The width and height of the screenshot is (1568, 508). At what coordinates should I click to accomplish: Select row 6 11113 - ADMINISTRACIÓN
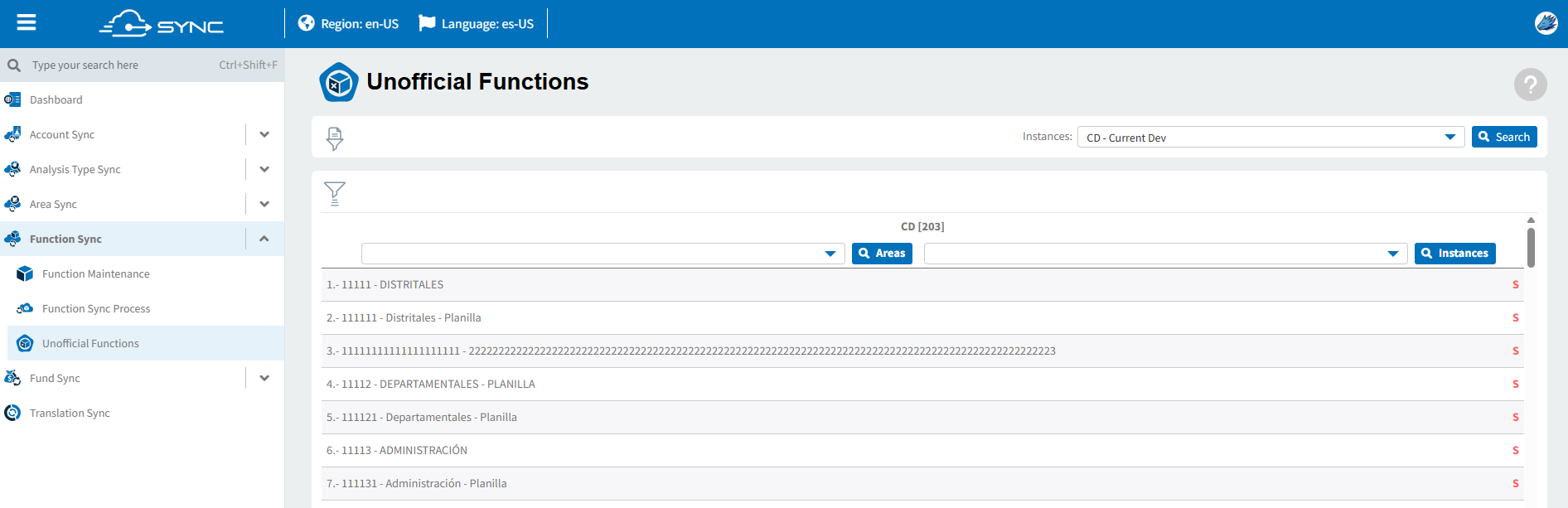922,451
